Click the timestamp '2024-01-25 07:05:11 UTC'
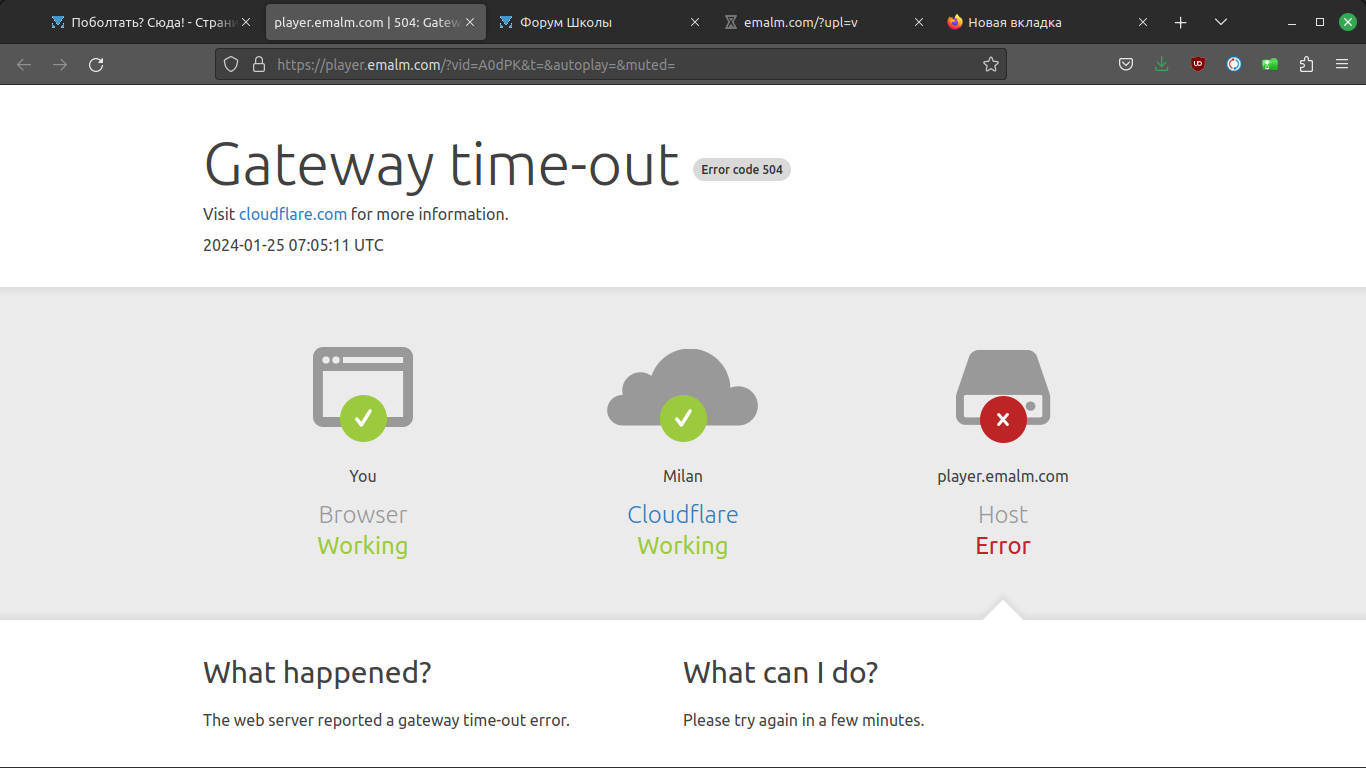1366x768 pixels. [293, 245]
